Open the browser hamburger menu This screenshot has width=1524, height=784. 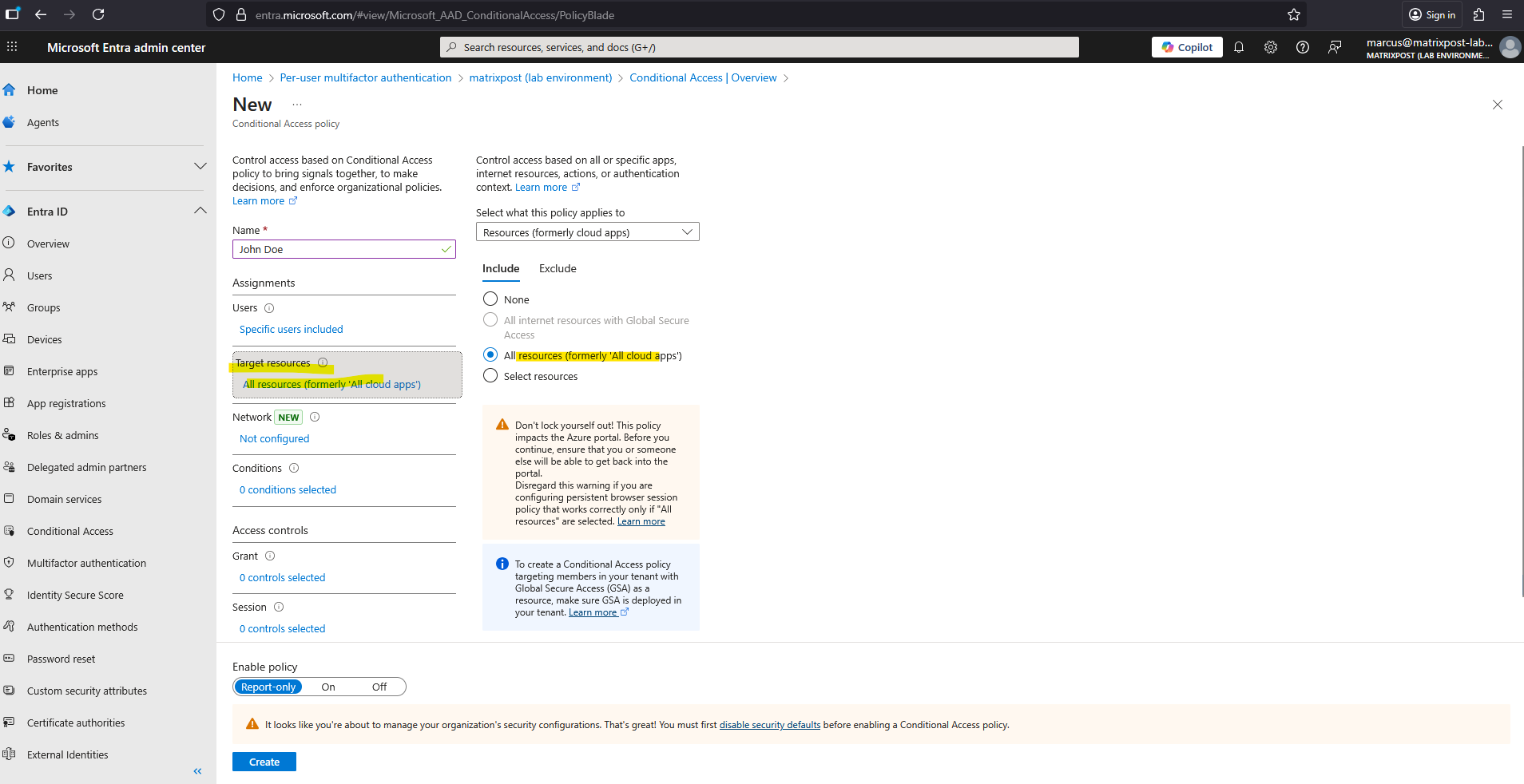(1507, 14)
